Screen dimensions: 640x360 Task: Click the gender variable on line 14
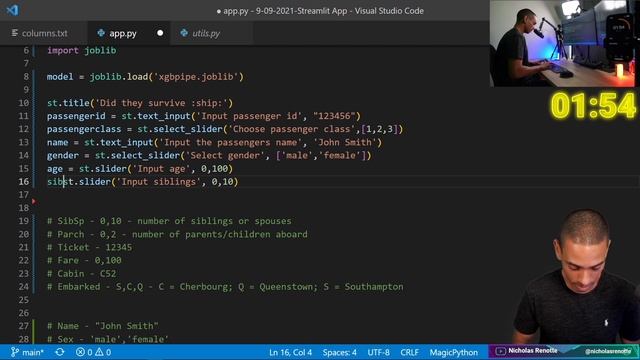[x=63, y=156]
